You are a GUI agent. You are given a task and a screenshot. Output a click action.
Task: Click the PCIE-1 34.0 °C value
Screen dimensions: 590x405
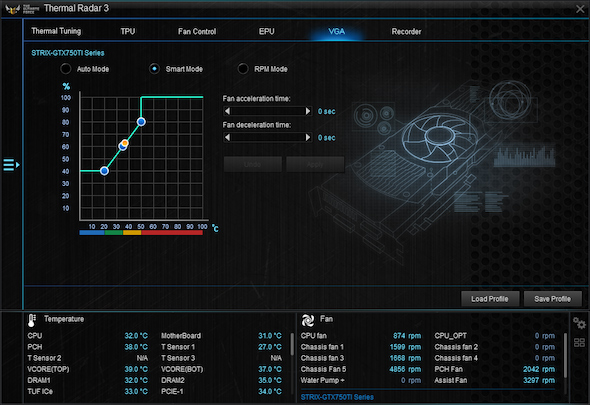point(270,391)
